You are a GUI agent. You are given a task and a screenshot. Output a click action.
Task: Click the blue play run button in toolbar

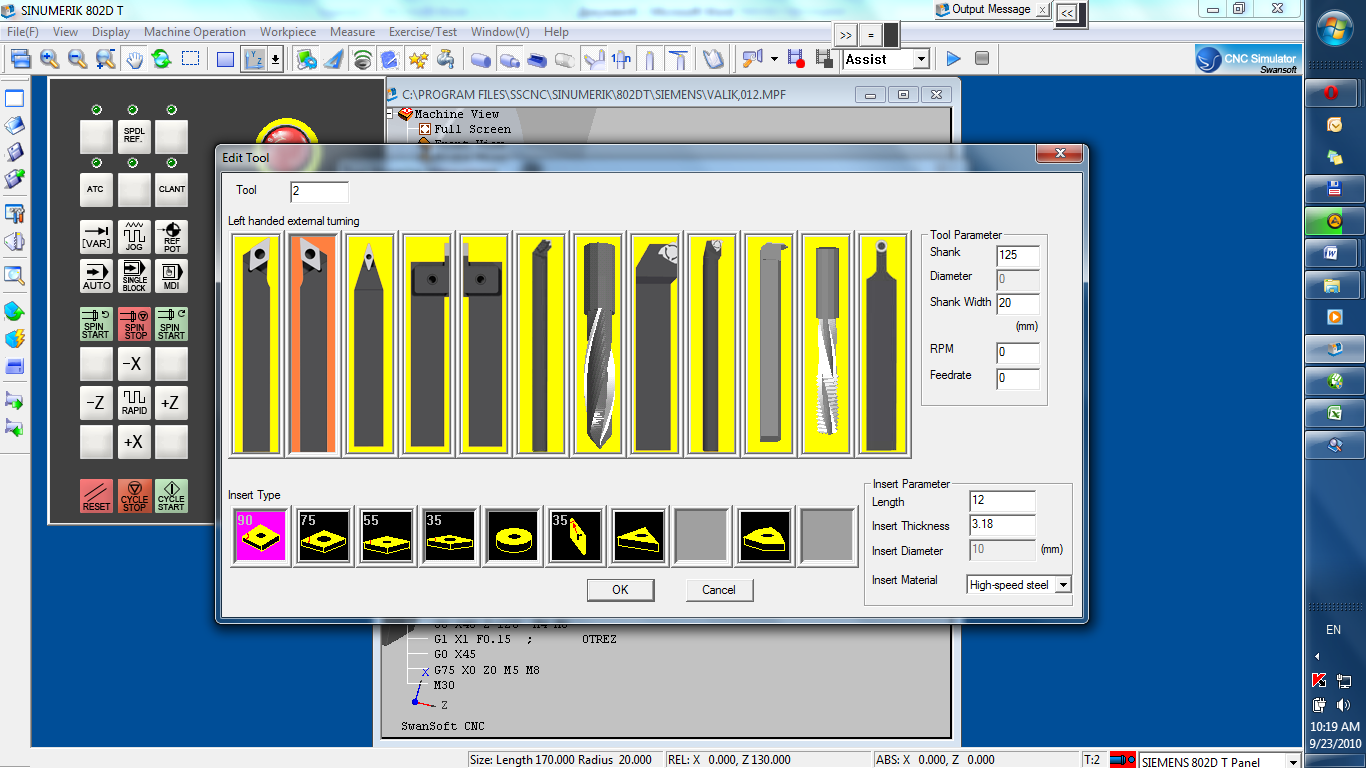[953, 59]
